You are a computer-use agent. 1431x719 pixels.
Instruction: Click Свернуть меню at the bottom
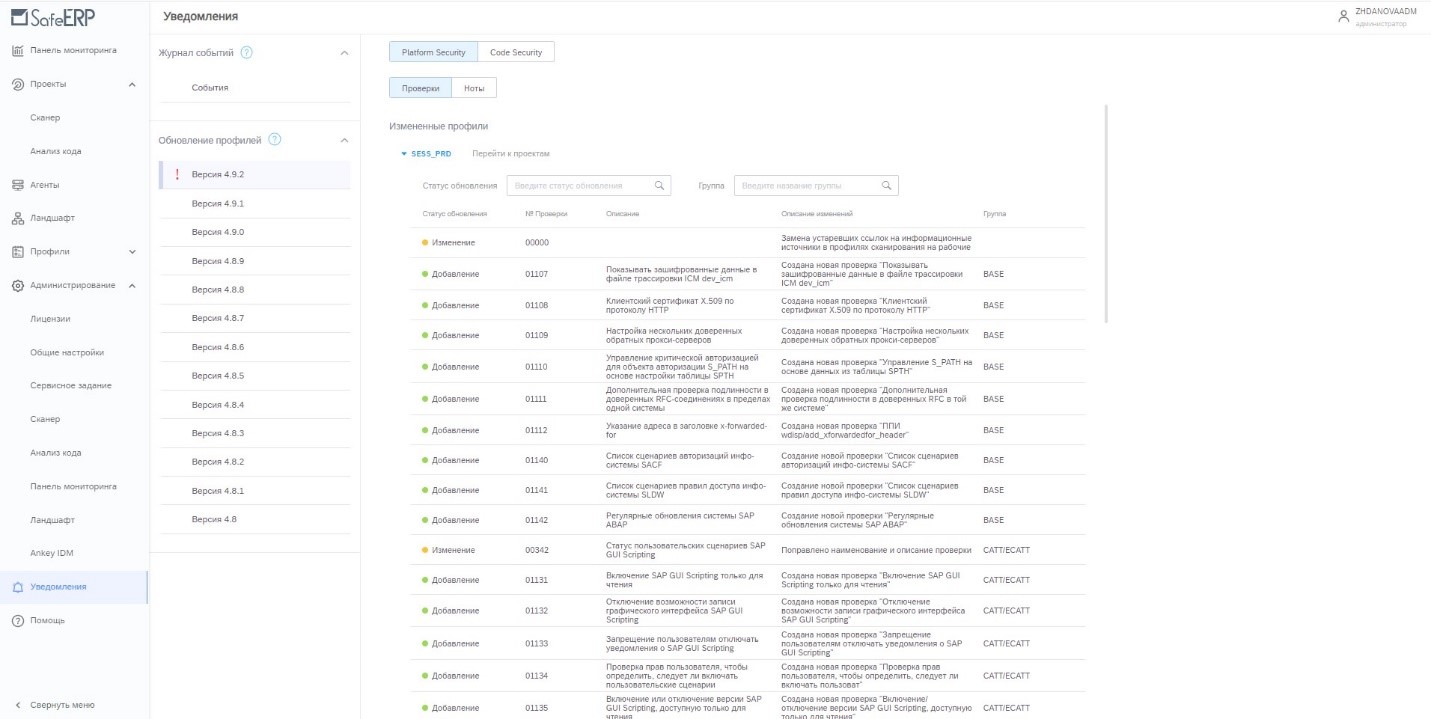63,705
